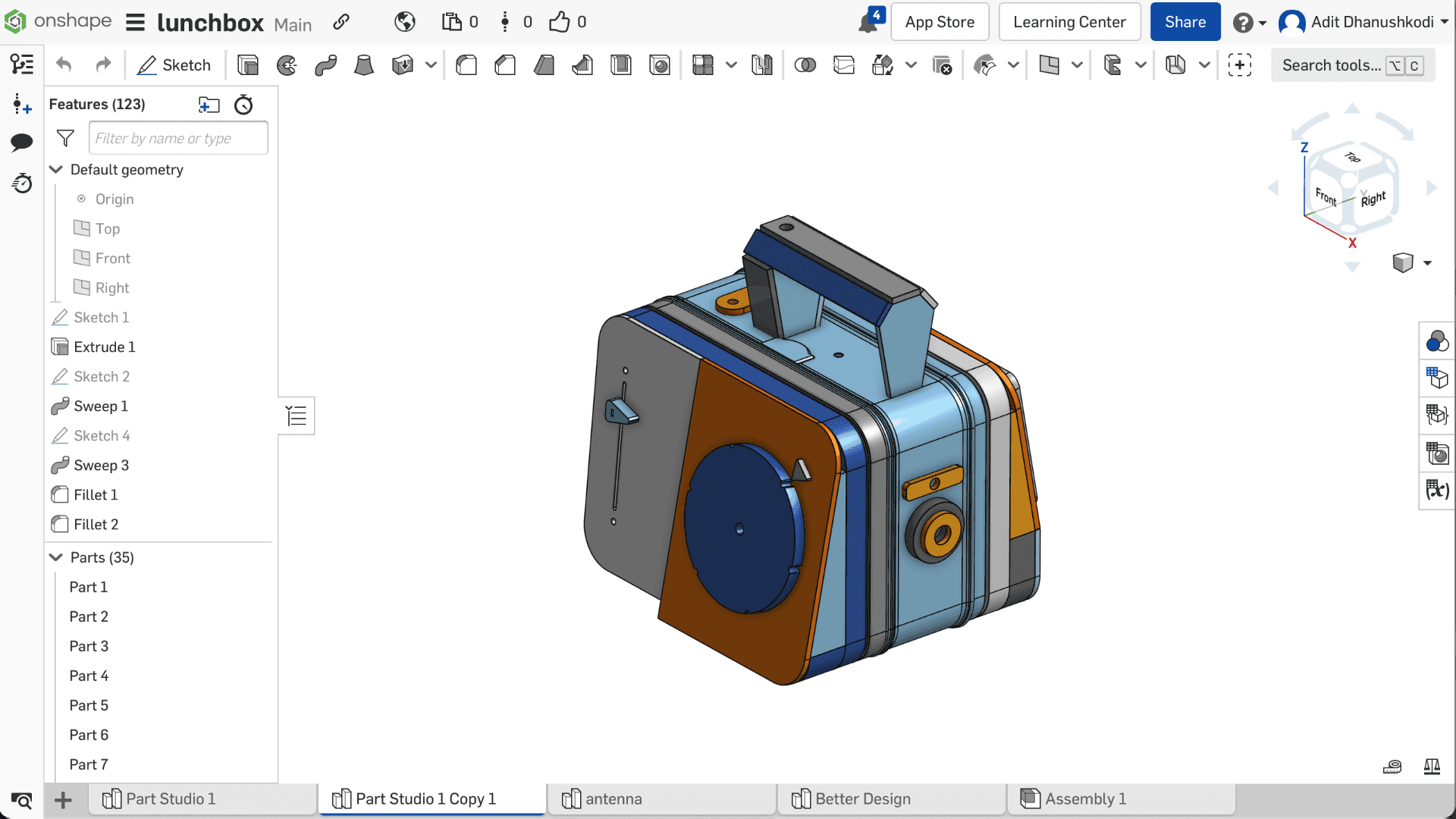Open the Learning Center

(x=1068, y=22)
